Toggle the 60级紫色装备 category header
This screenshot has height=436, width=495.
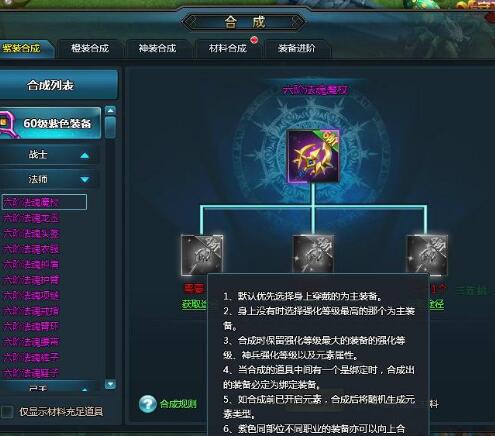tap(51, 123)
